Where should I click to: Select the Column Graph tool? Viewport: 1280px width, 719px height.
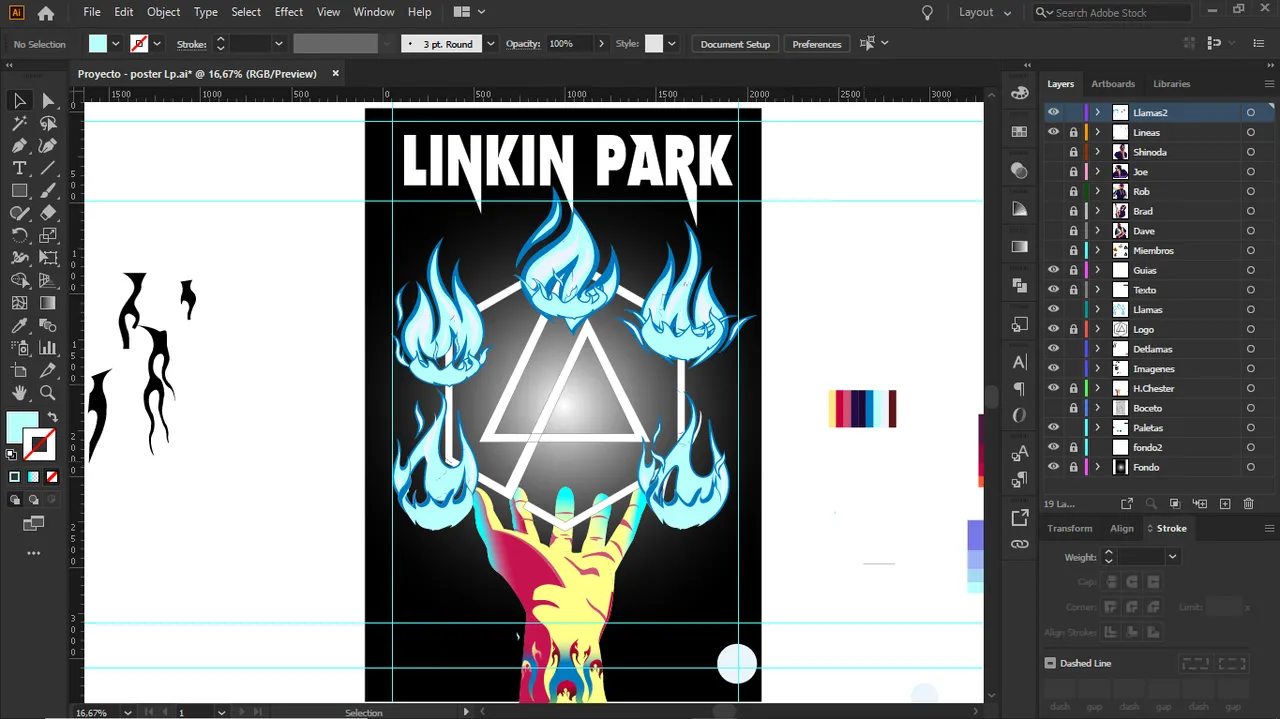tap(48, 348)
